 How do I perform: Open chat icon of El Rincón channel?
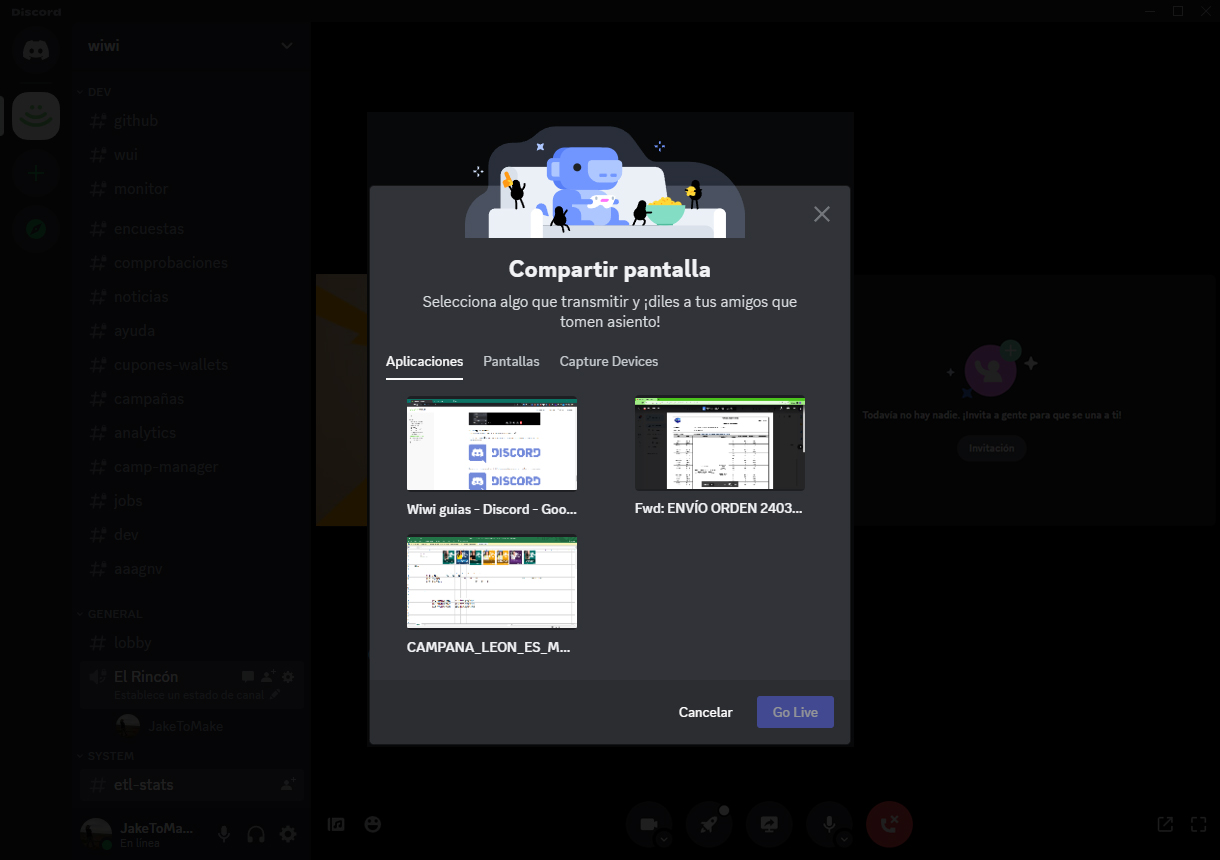coord(248,677)
